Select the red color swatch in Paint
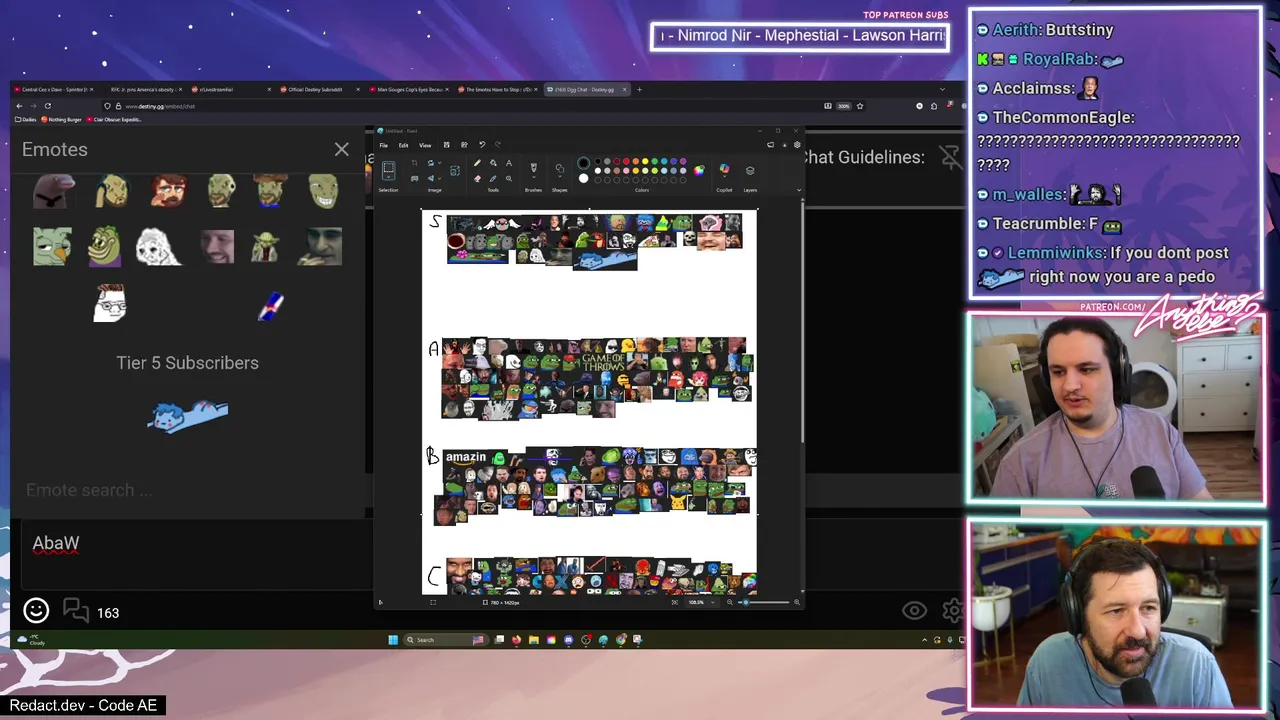This screenshot has height=720, width=1280. (626, 161)
